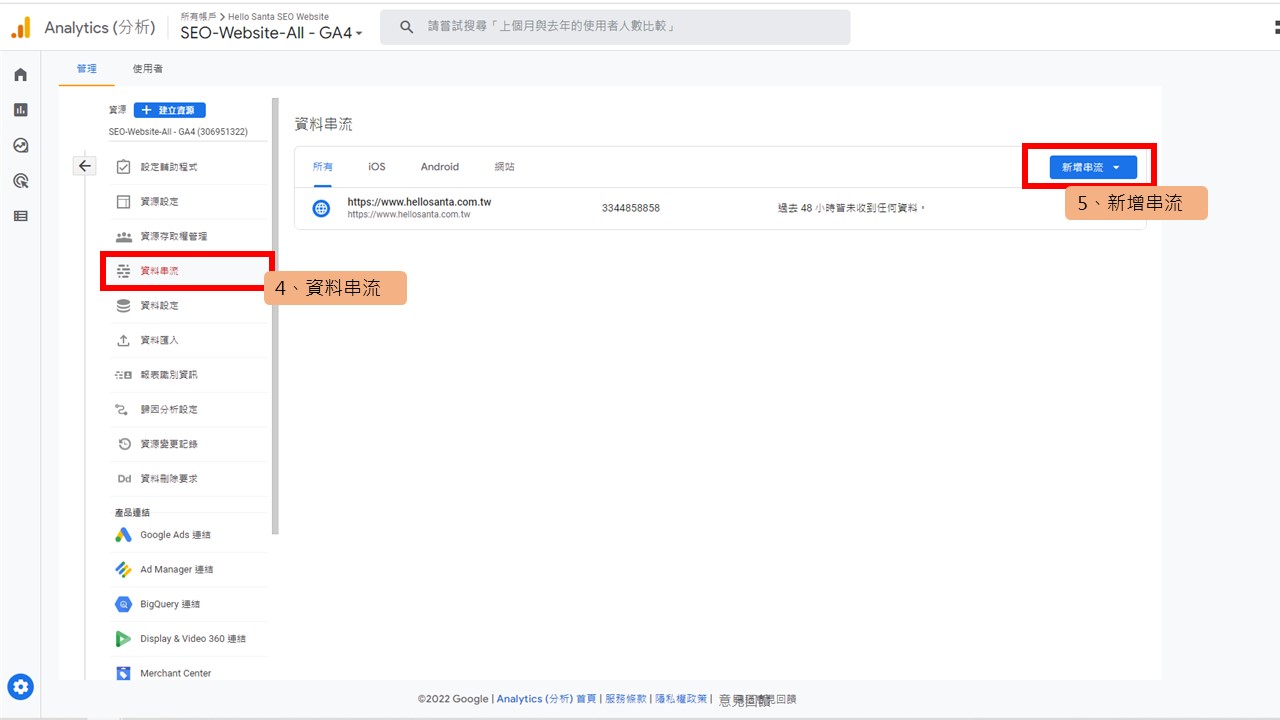Open the Explore icon in left rail

pyautogui.click(x=20, y=145)
